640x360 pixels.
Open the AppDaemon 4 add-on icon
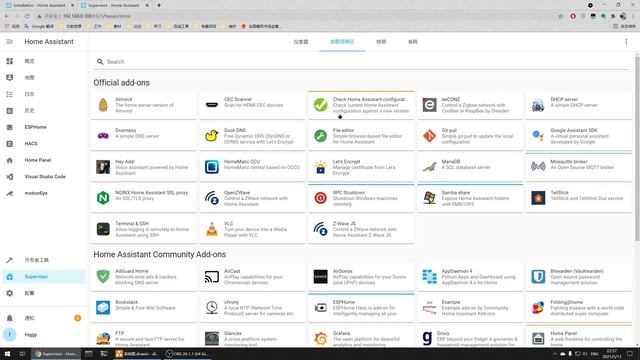tap(429, 277)
